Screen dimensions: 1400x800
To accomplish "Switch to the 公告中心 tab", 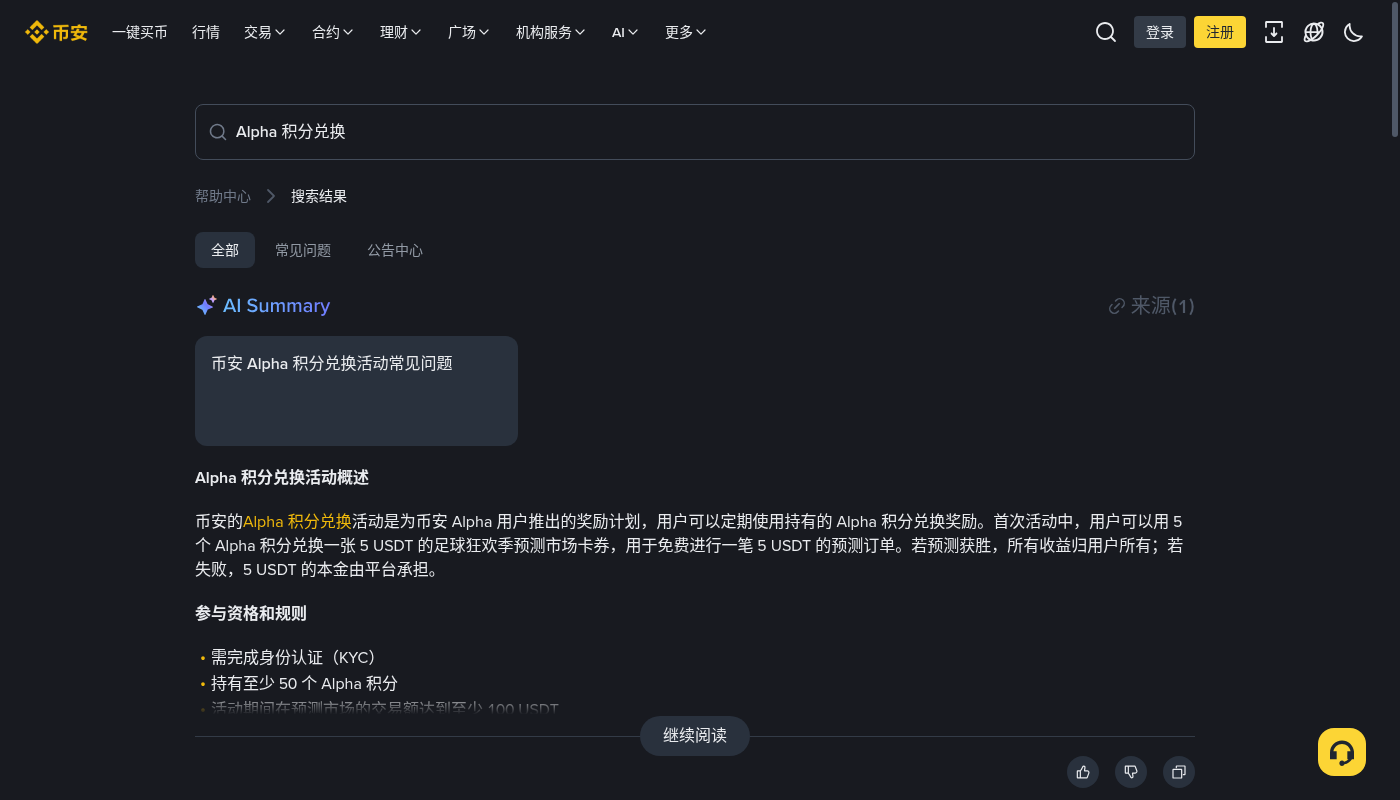I will point(395,250).
